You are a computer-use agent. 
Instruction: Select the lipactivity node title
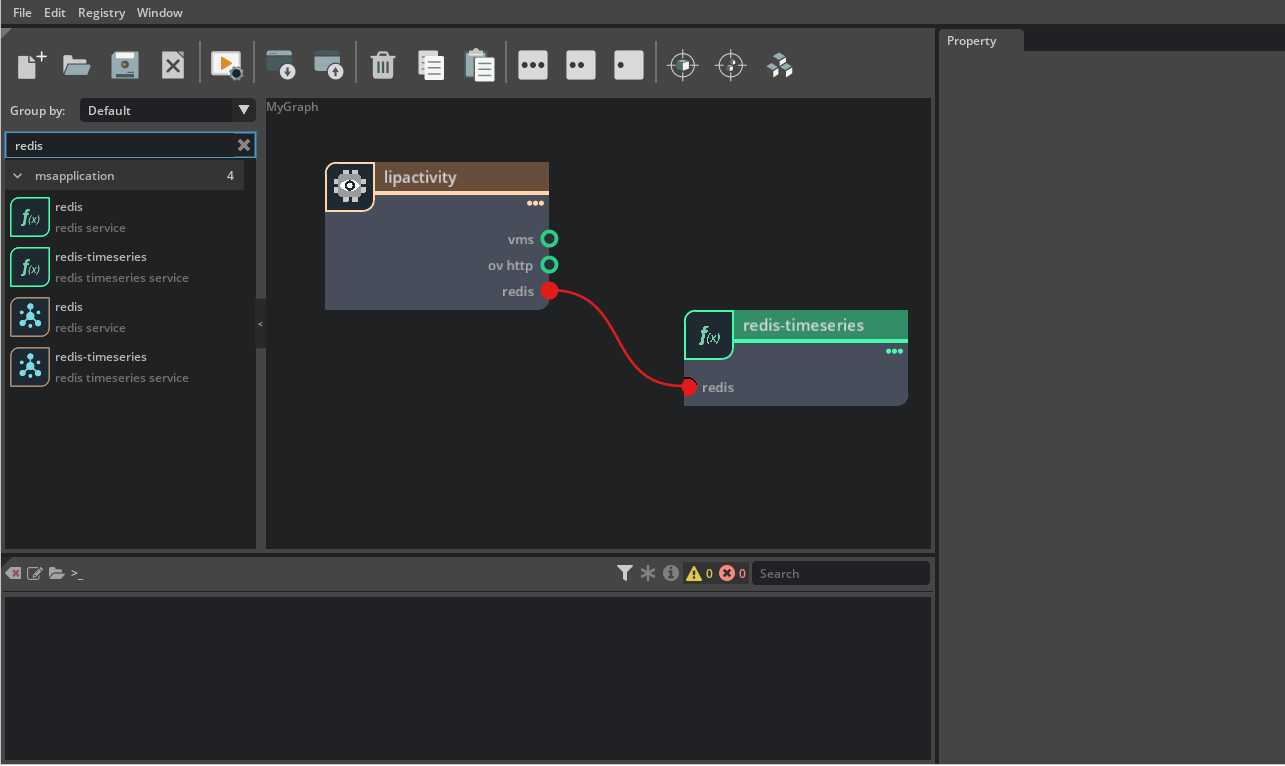point(420,177)
